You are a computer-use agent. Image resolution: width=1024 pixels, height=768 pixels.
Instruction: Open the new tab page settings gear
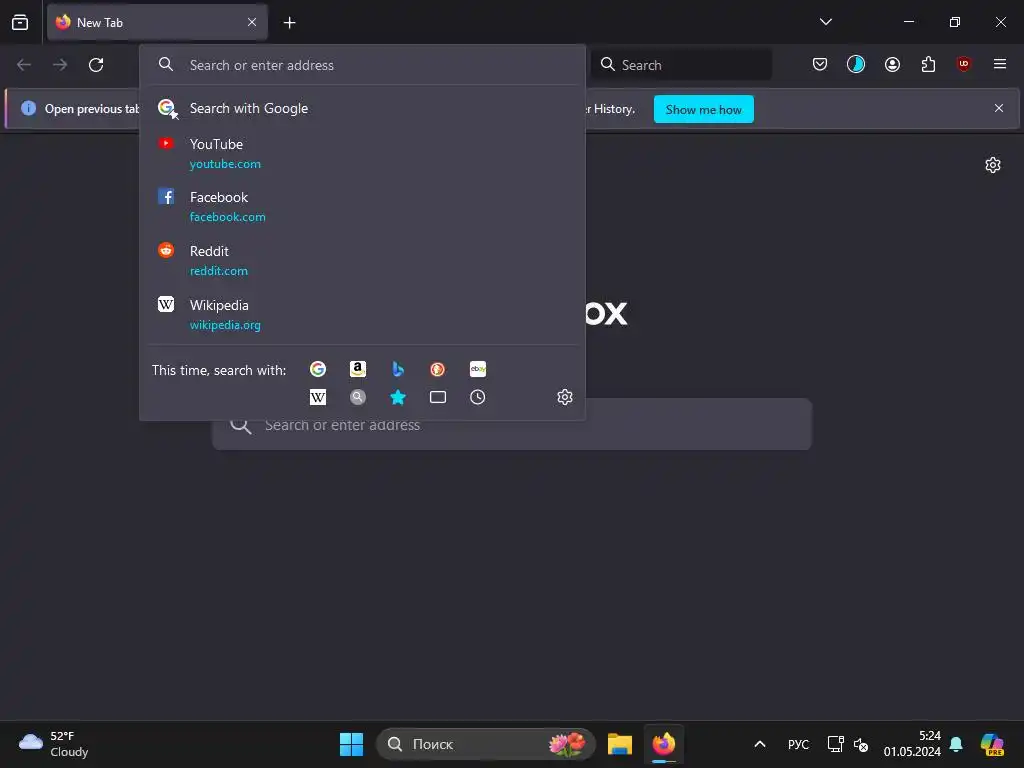[x=993, y=165]
